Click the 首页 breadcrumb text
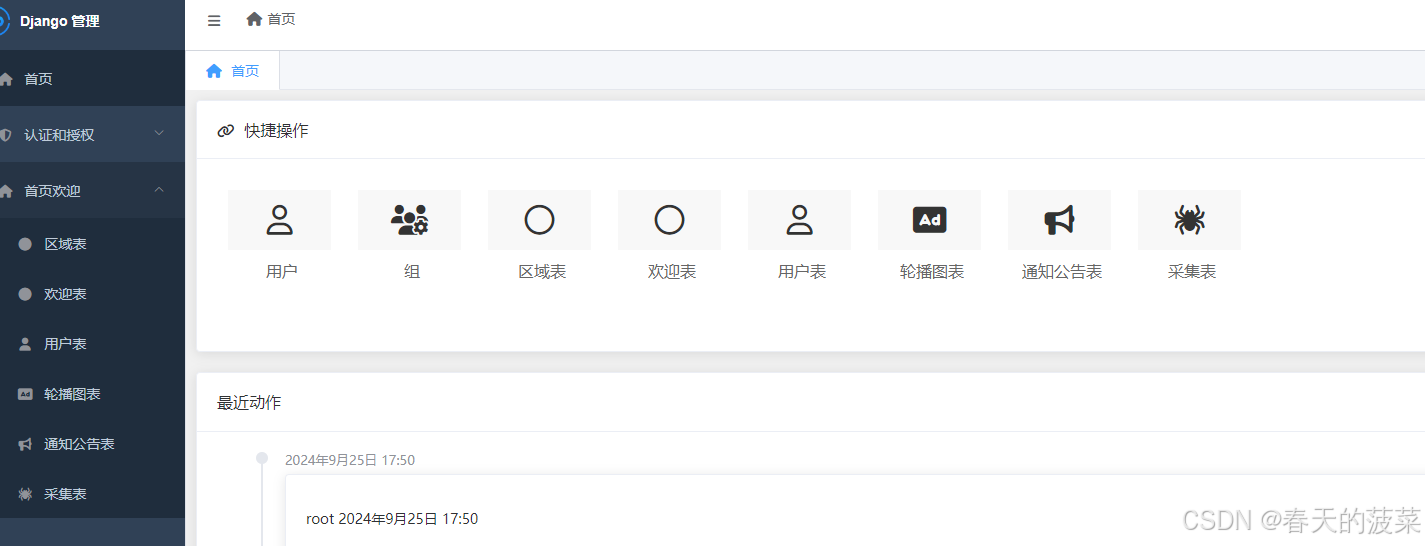 (x=281, y=19)
